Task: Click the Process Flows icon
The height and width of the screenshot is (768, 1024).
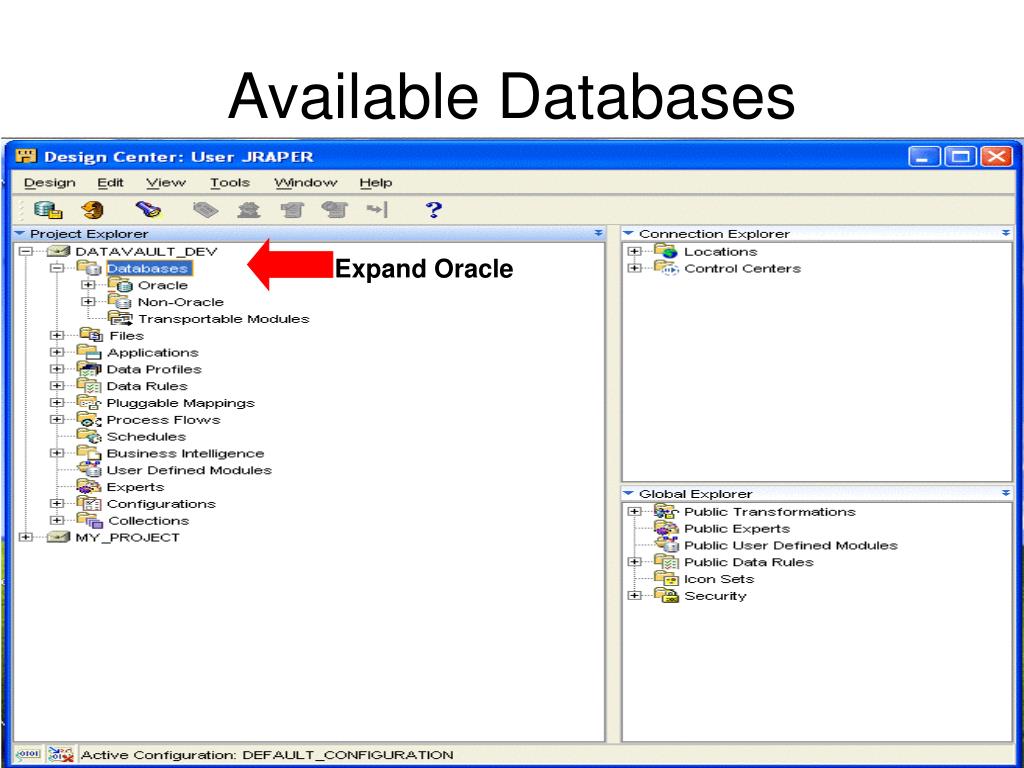Action: click(x=89, y=420)
